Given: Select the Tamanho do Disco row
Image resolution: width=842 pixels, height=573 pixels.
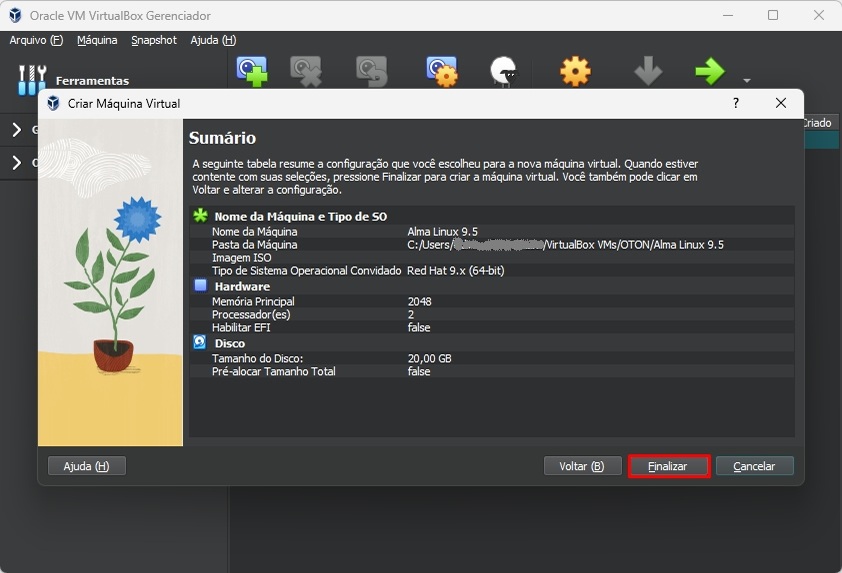Looking at the screenshot, I should (x=491, y=358).
